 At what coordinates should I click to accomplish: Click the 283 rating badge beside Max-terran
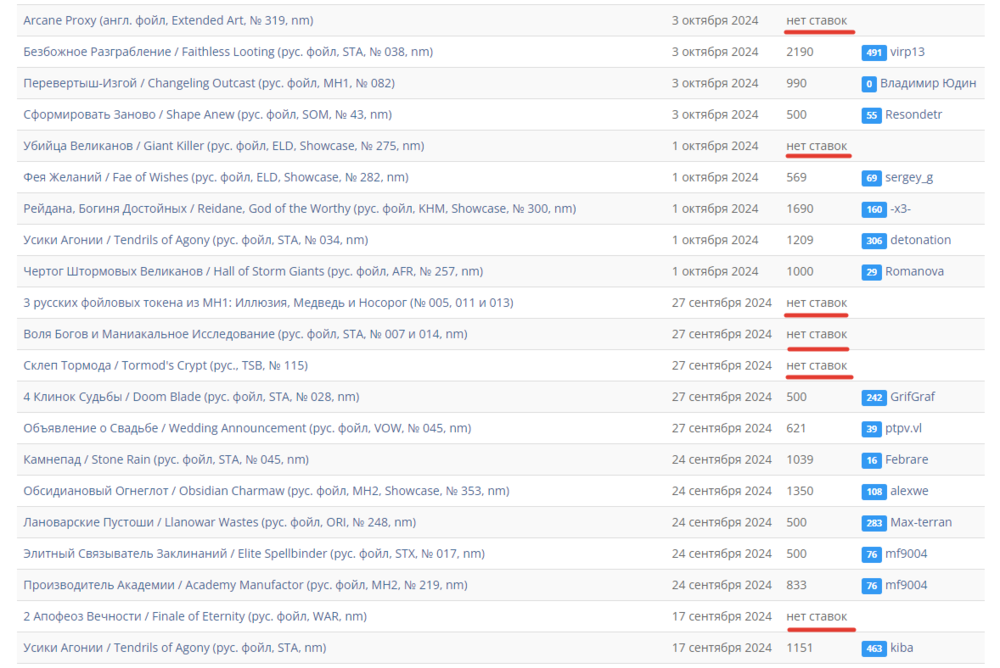pos(873,523)
